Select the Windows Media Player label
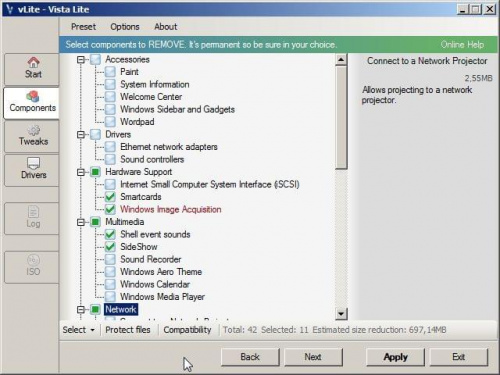The image size is (500, 375). click(162, 297)
